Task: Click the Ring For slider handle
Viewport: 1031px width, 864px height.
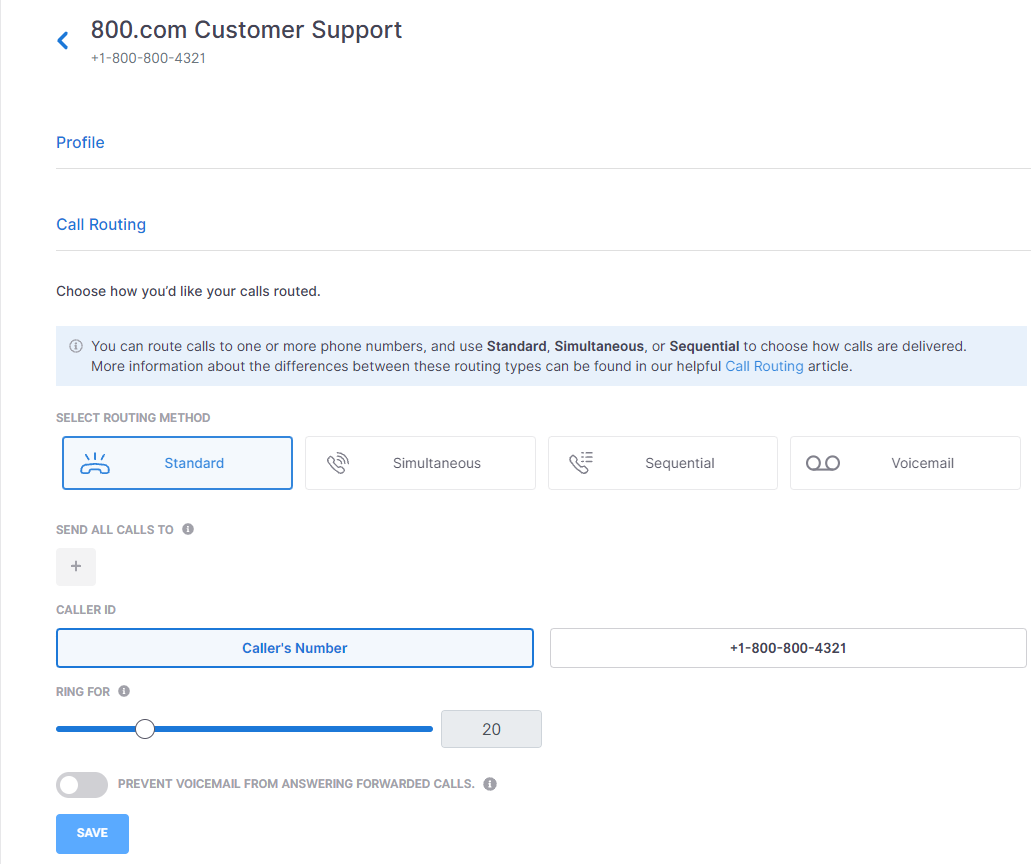Action: 145,729
